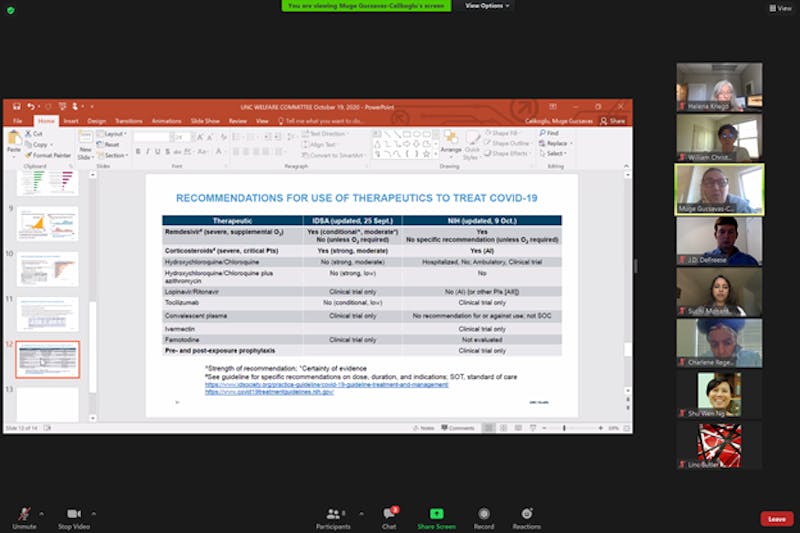Open the Participants panel

click(333, 514)
